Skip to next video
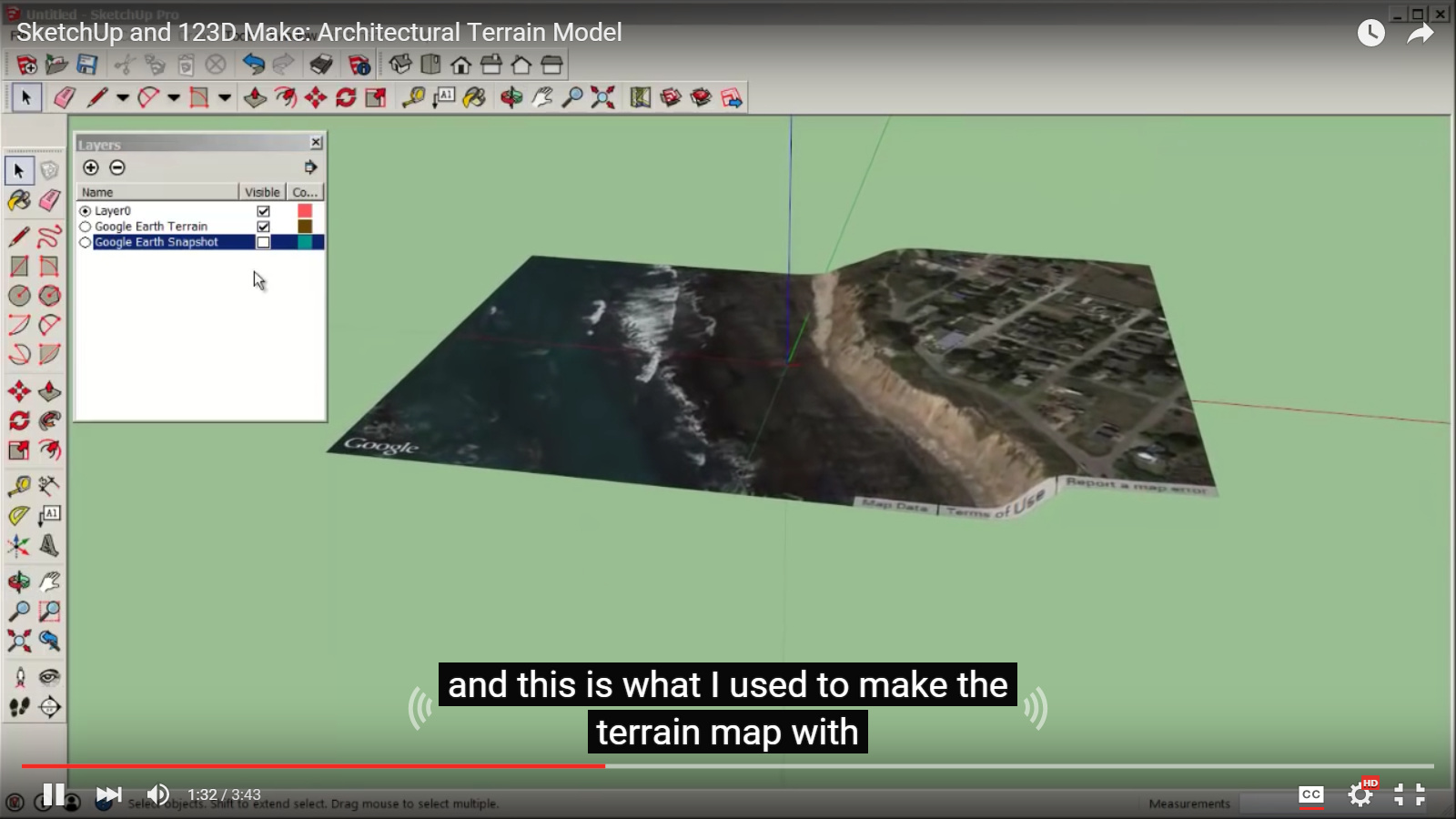The width and height of the screenshot is (1456, 819). (x=108, y=794)
